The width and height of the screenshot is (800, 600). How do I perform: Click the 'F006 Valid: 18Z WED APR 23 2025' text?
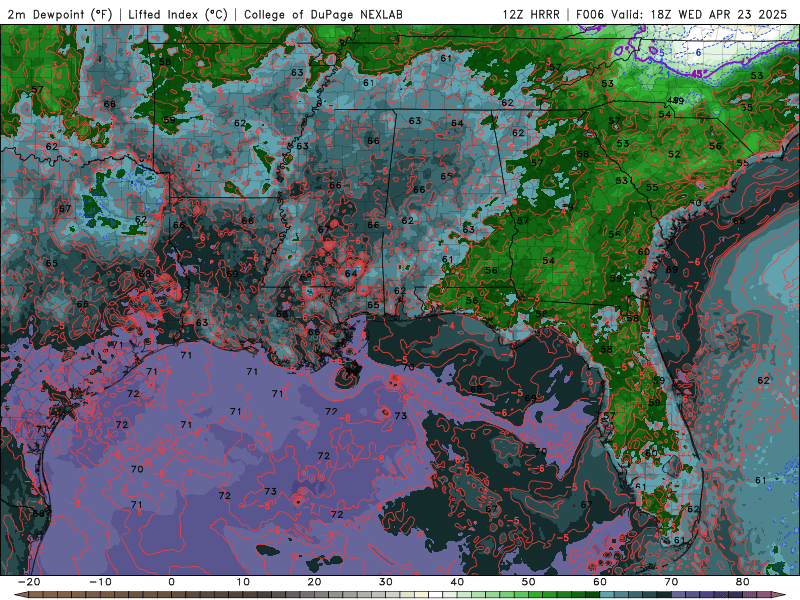[682, 14]
